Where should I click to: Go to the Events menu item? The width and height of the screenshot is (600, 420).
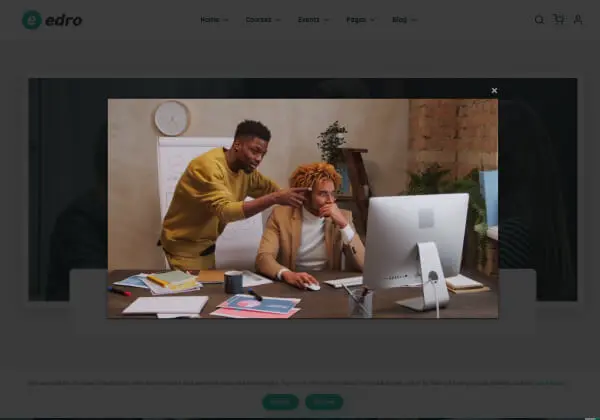308,20
